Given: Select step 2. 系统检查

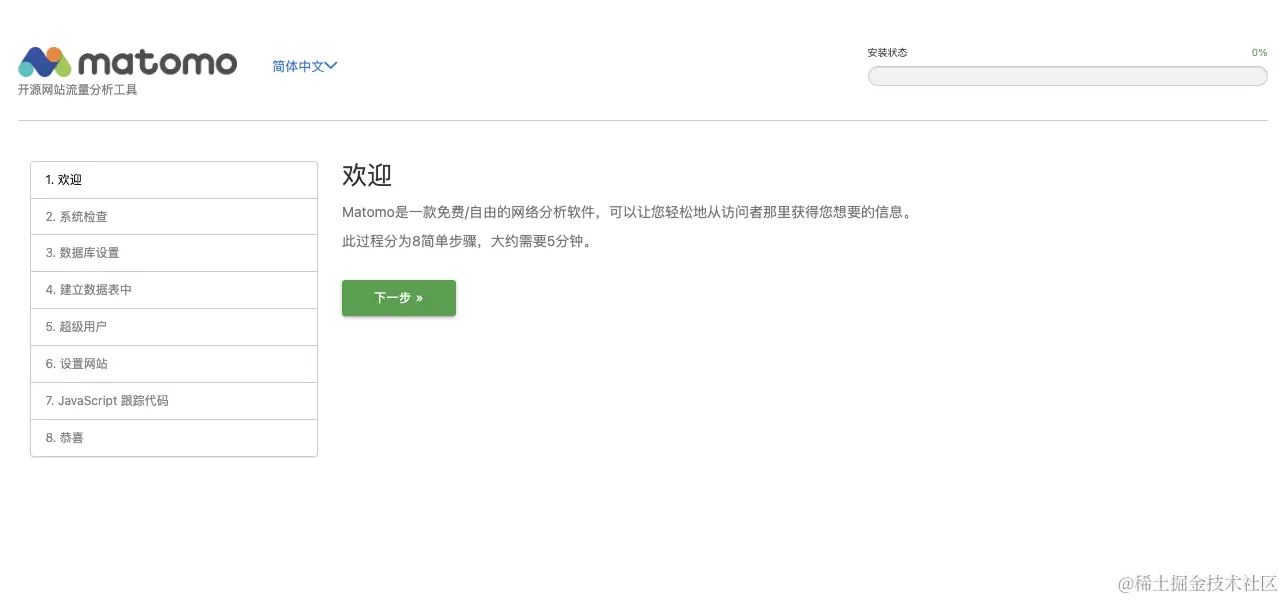Looking at the screenshot, I should 174,217.
